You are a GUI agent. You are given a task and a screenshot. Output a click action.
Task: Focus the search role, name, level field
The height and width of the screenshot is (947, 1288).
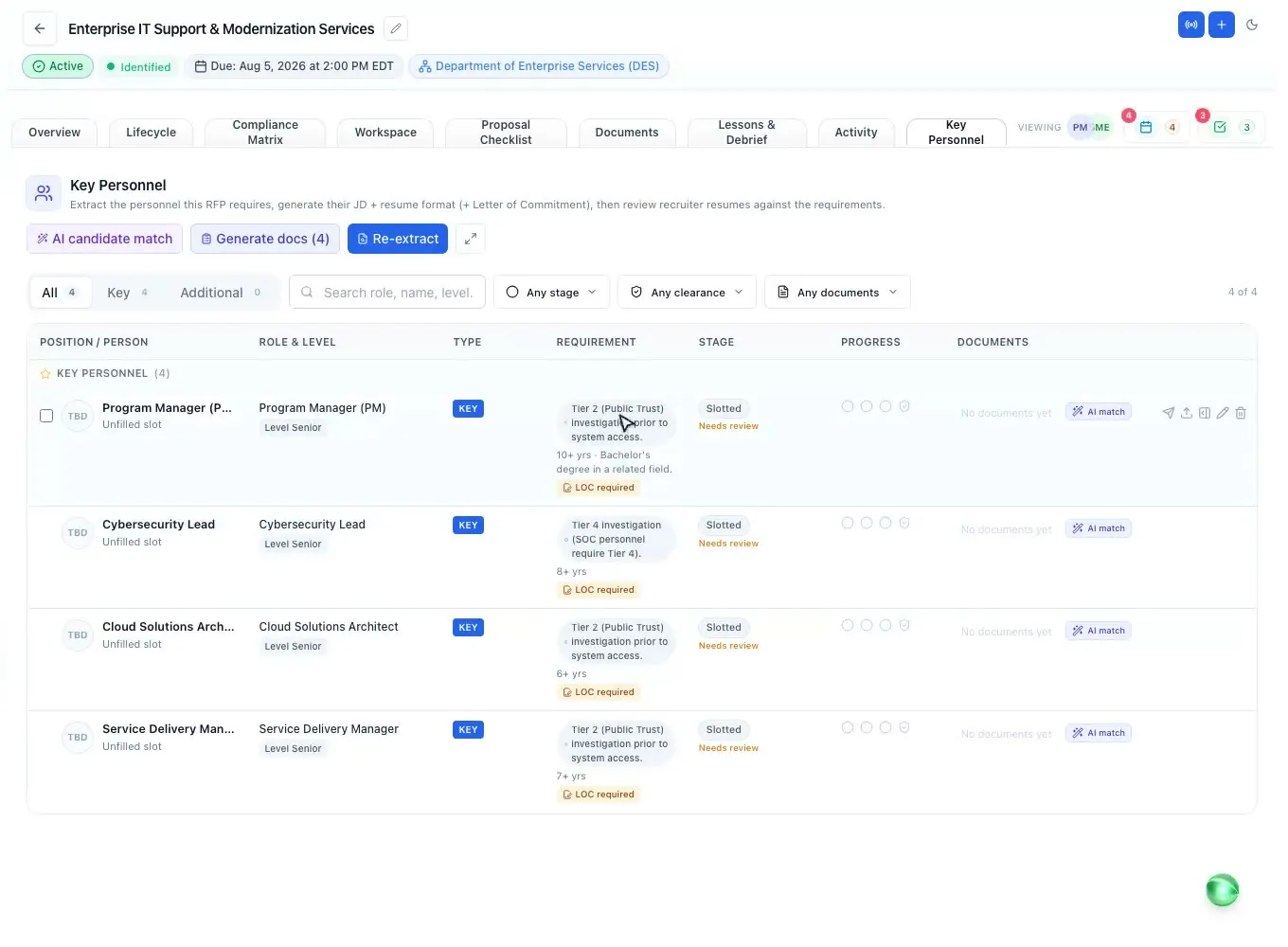[387, 292]
